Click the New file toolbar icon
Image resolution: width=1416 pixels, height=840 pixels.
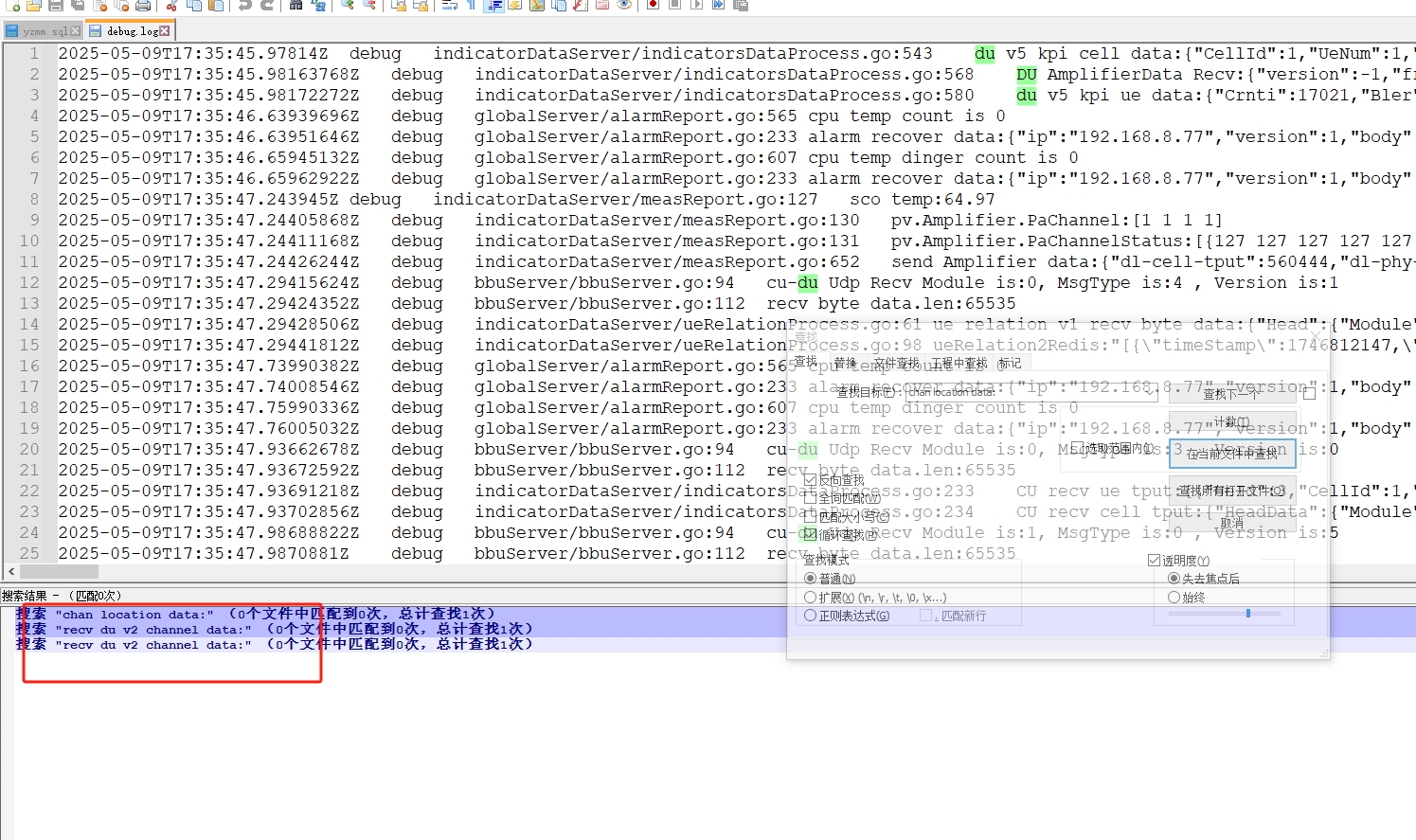[12, 5]
